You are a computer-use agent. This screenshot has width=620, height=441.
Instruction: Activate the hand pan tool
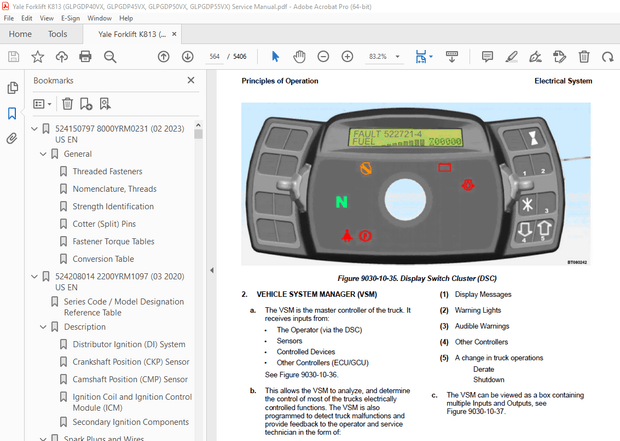[x=299, y=57]
